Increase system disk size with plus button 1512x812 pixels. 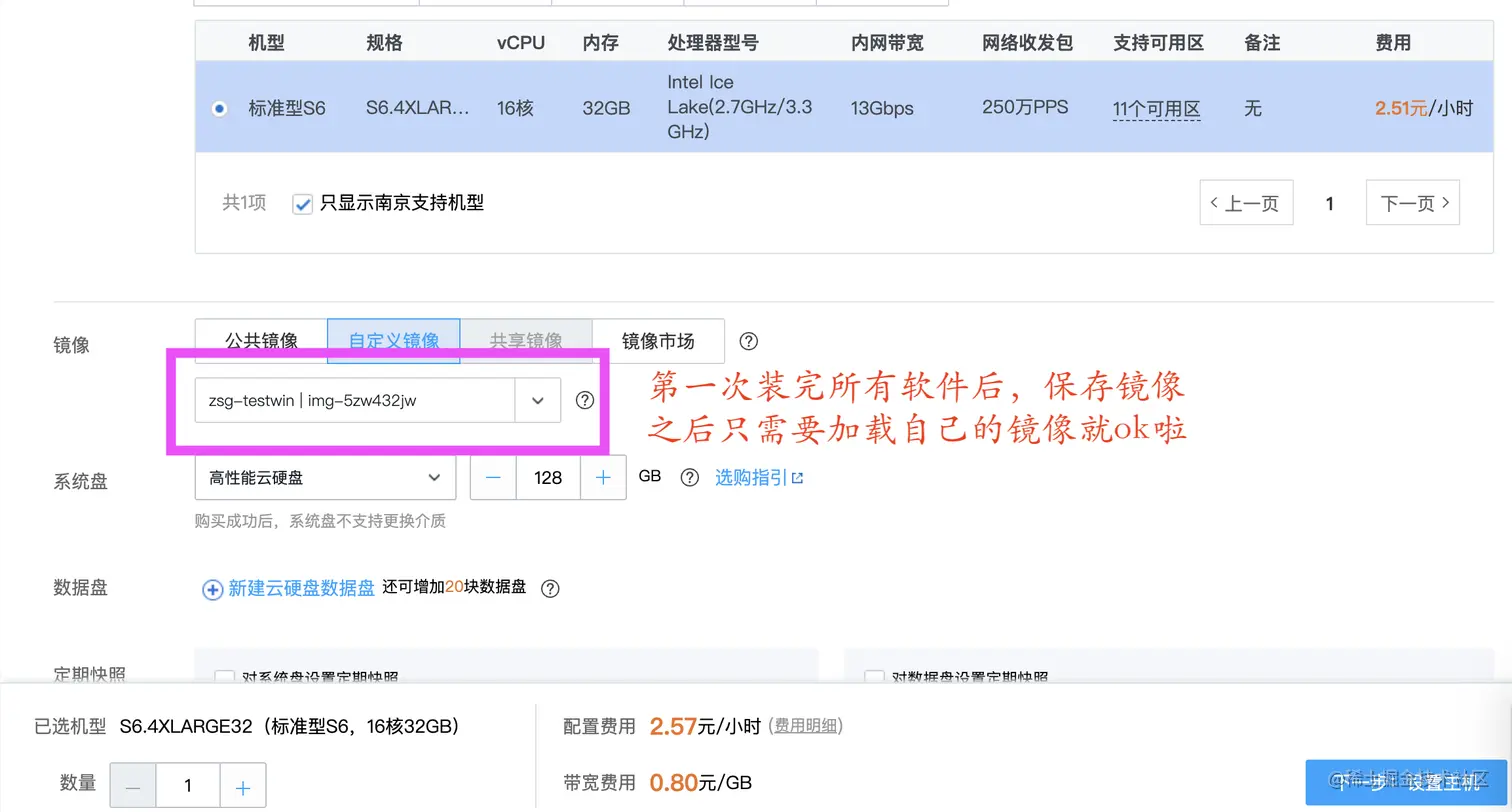[x=602, y=478]
